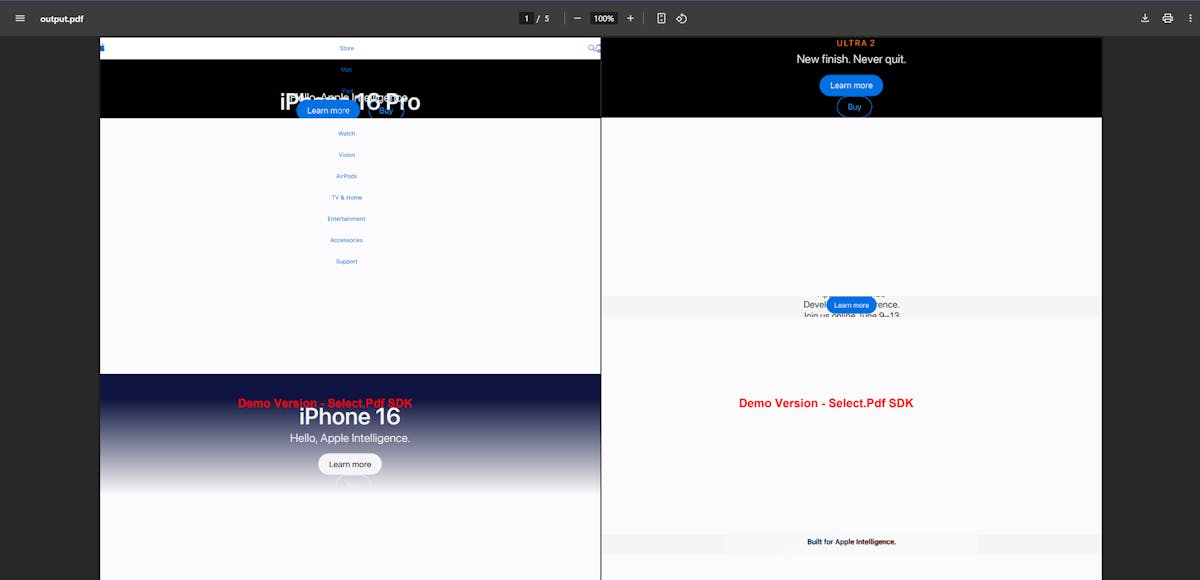Switch to fit-to-page view mode

(661, 18)
